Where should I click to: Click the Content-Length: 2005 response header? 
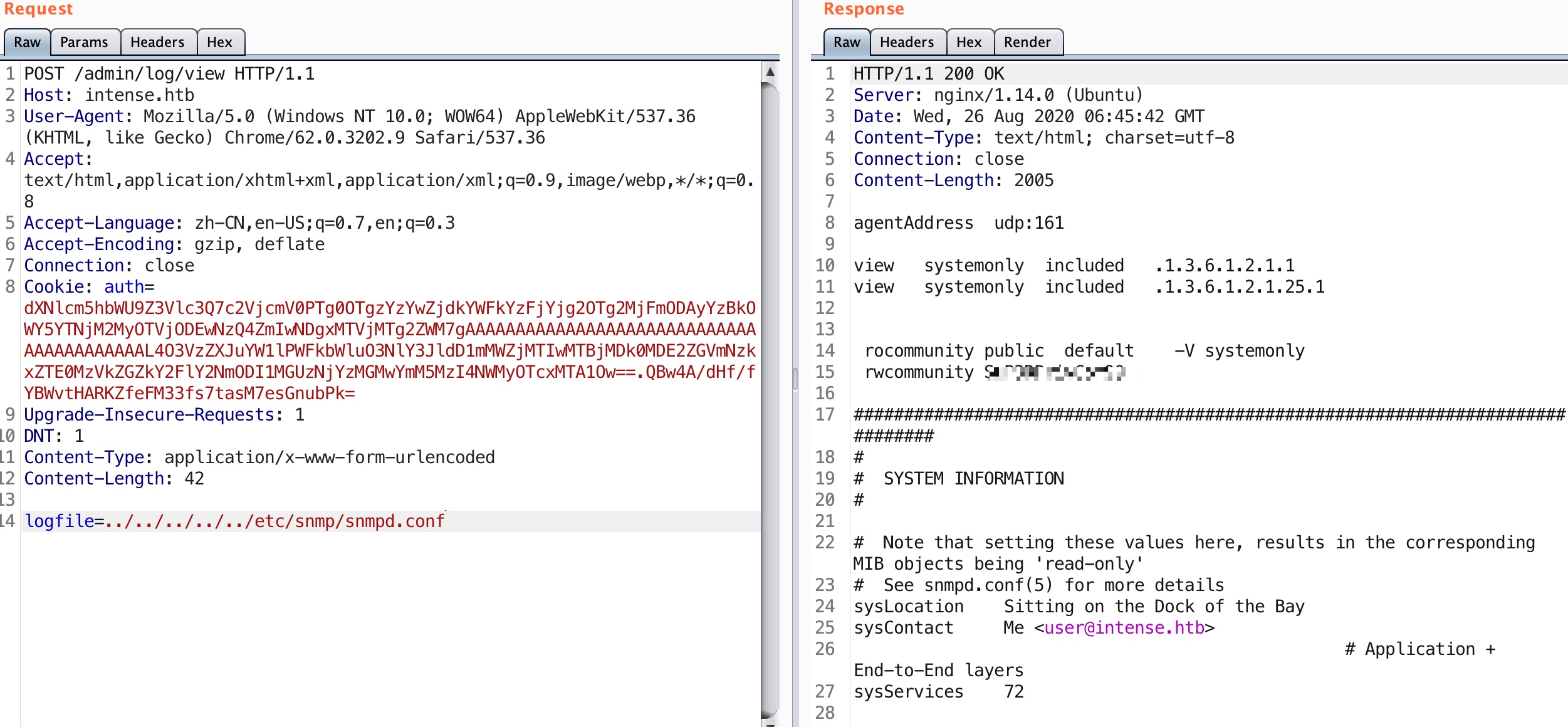(x=953, y=180)
